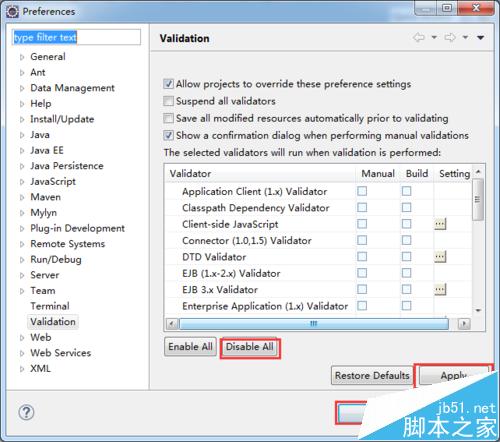Click the Restore Defaults button
The image size is (500, 442).
pos(372,375)
